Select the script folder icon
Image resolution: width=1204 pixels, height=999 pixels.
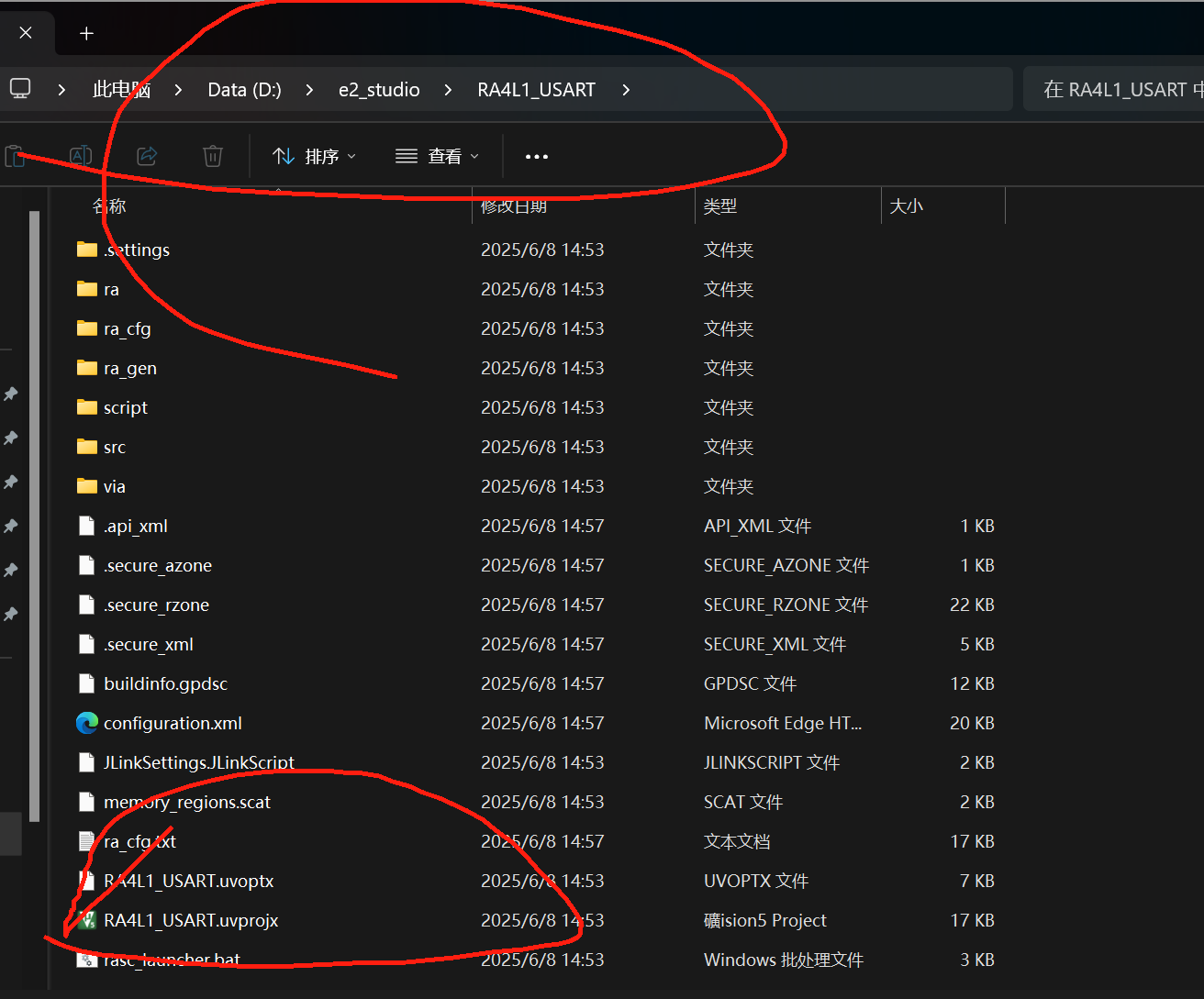tap(87, 407)
